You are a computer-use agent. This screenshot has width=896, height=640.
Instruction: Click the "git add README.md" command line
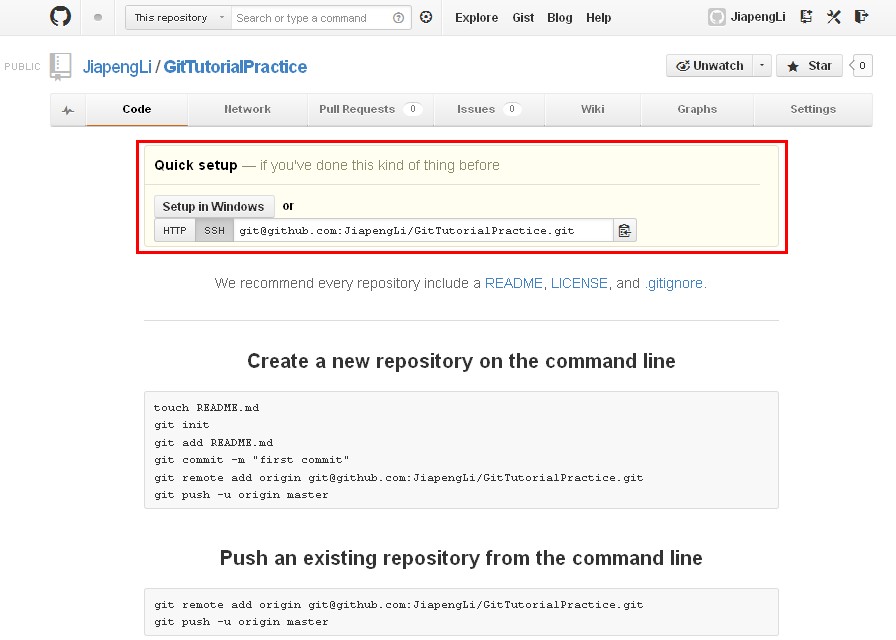tap(213, 443)
